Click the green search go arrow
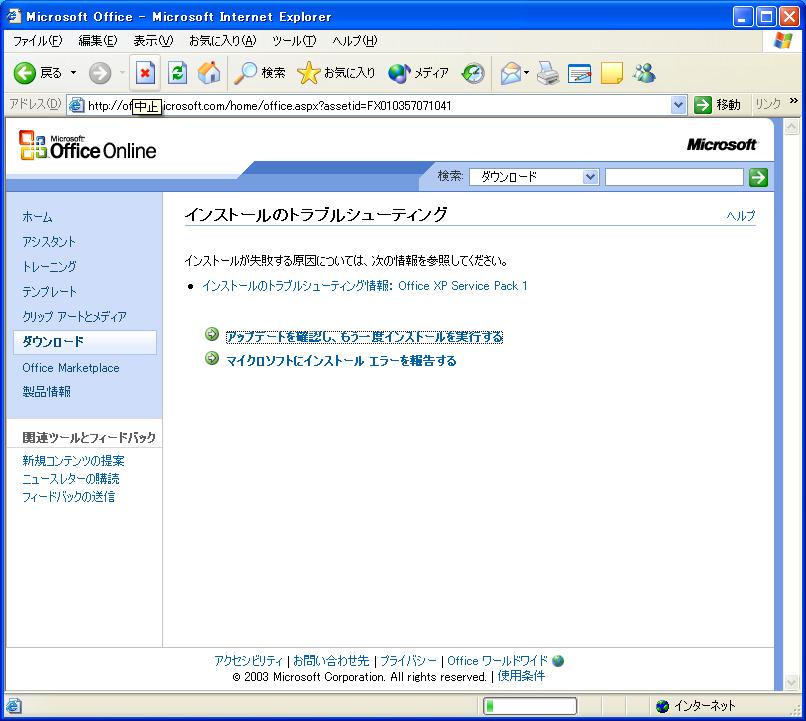The height and width of the screenshot is (721, 806). click(758, 177)
